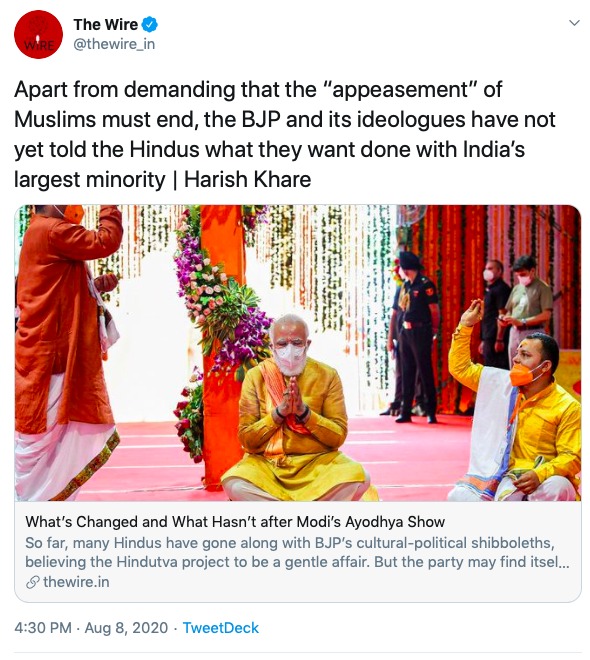Click the Aug 8, 2020 tweet date
This screenshot has width=590, height=660.
(126, 628)
